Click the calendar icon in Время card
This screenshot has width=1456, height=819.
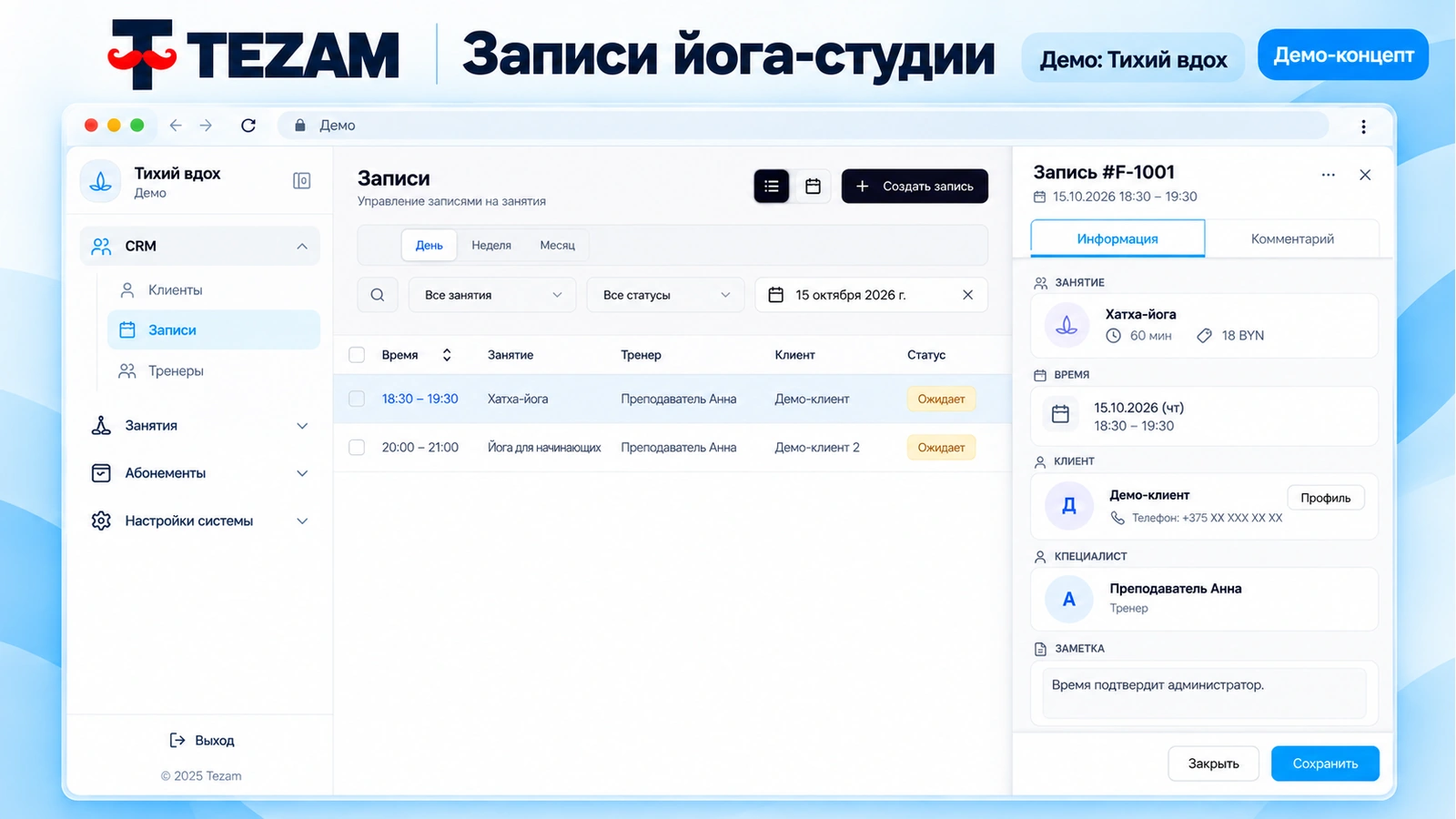click(x=1060, y=415)
